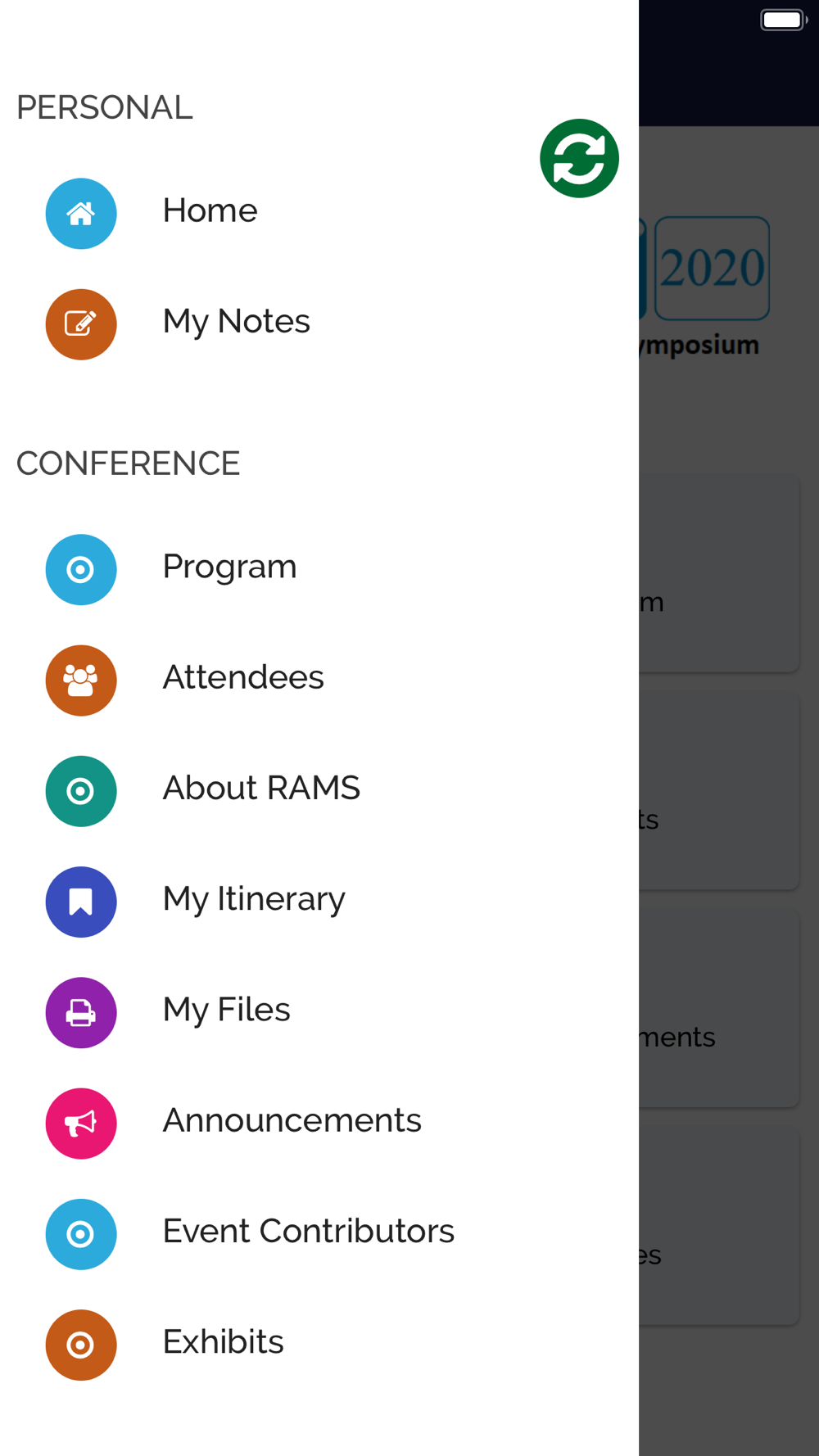
Task: Click the blue Program circle icon
Action: coord(81,570)
